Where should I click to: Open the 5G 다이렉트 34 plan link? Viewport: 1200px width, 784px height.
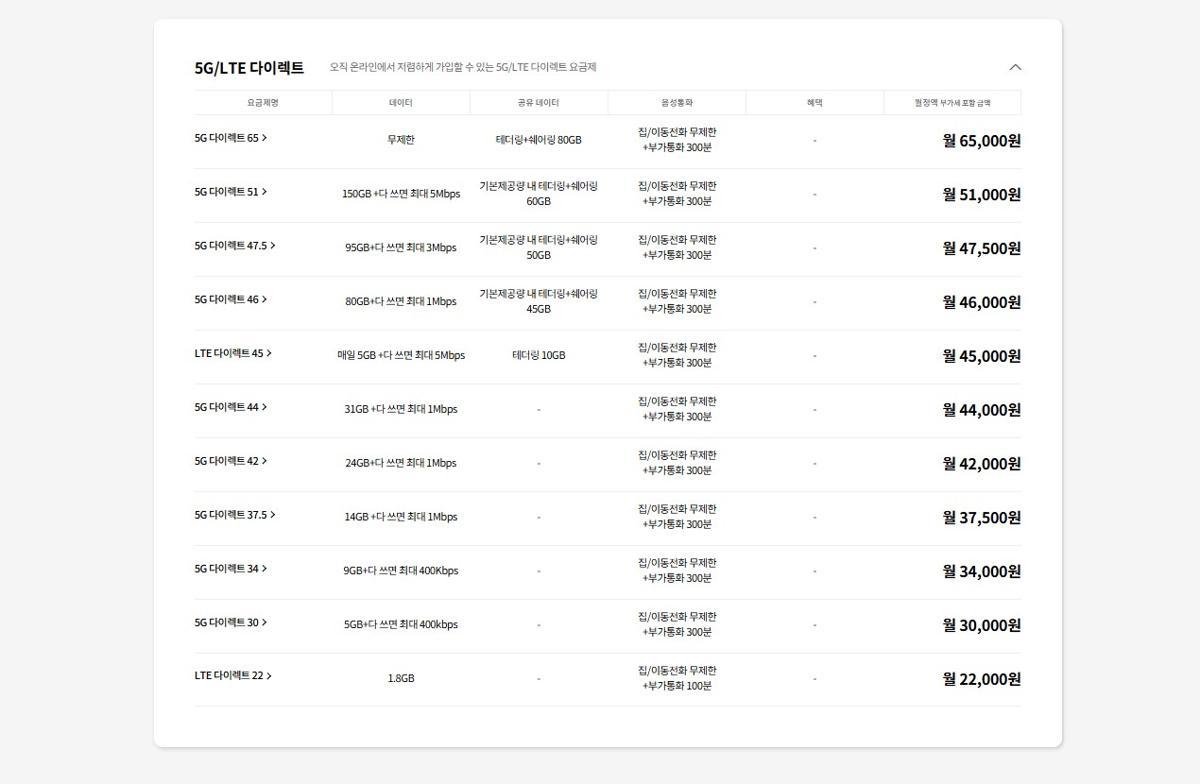tap(231, 570)
